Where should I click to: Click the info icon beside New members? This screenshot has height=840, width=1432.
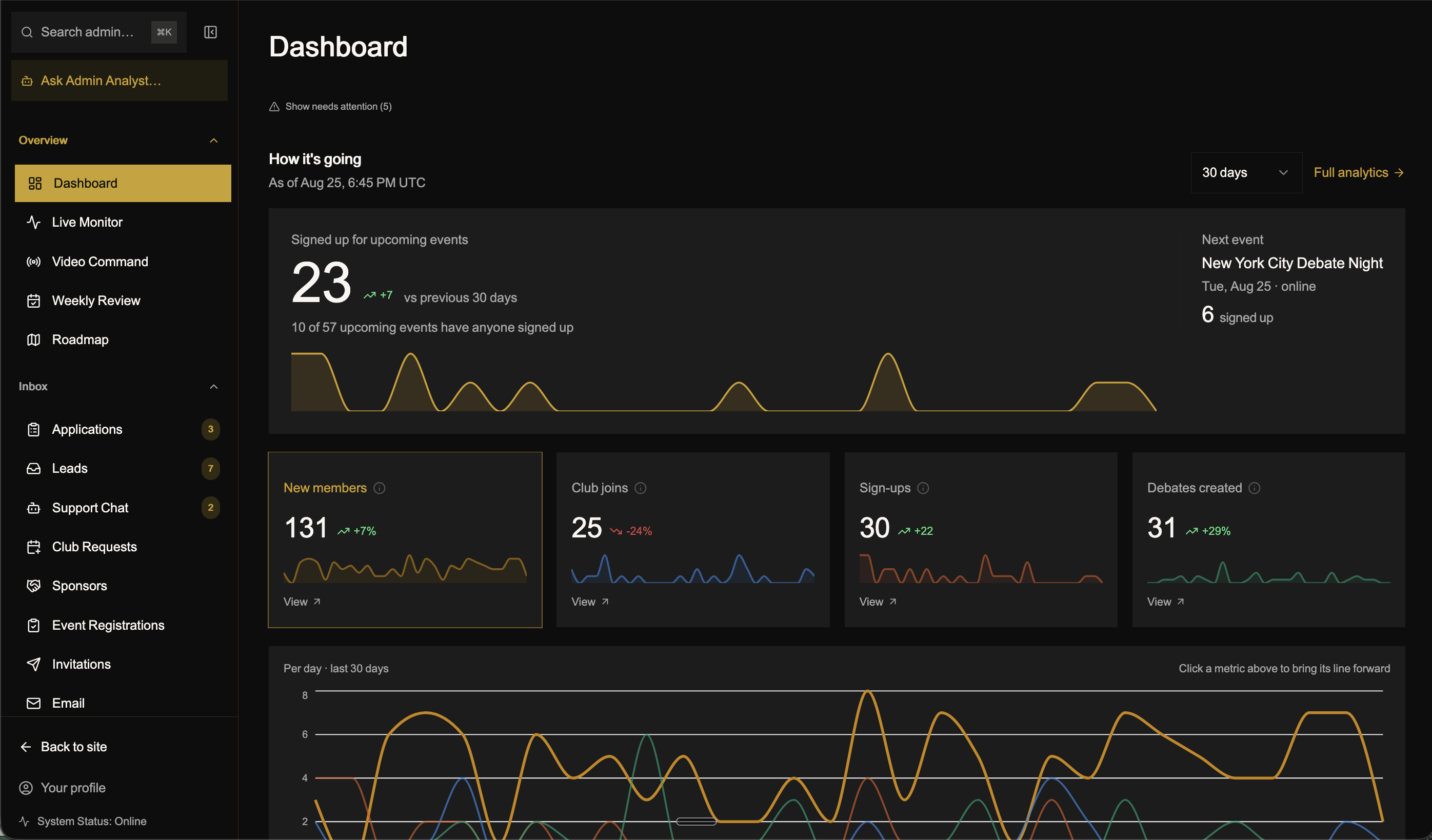point(379,488)
